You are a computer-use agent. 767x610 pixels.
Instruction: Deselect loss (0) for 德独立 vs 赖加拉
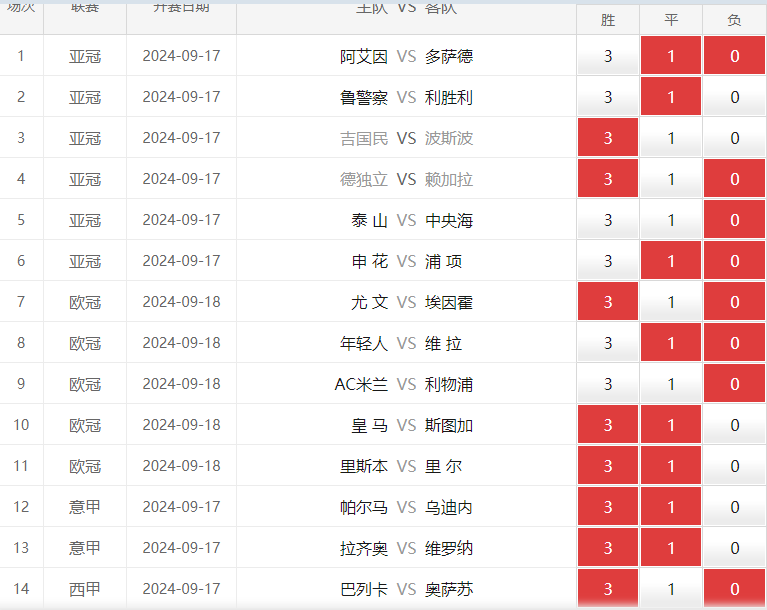pos(734,179)
